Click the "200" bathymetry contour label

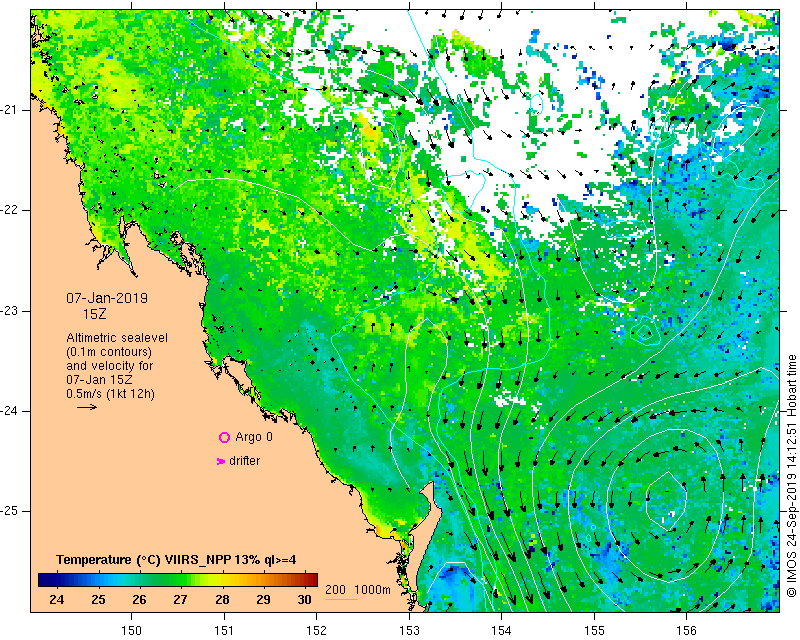point(335,589)
